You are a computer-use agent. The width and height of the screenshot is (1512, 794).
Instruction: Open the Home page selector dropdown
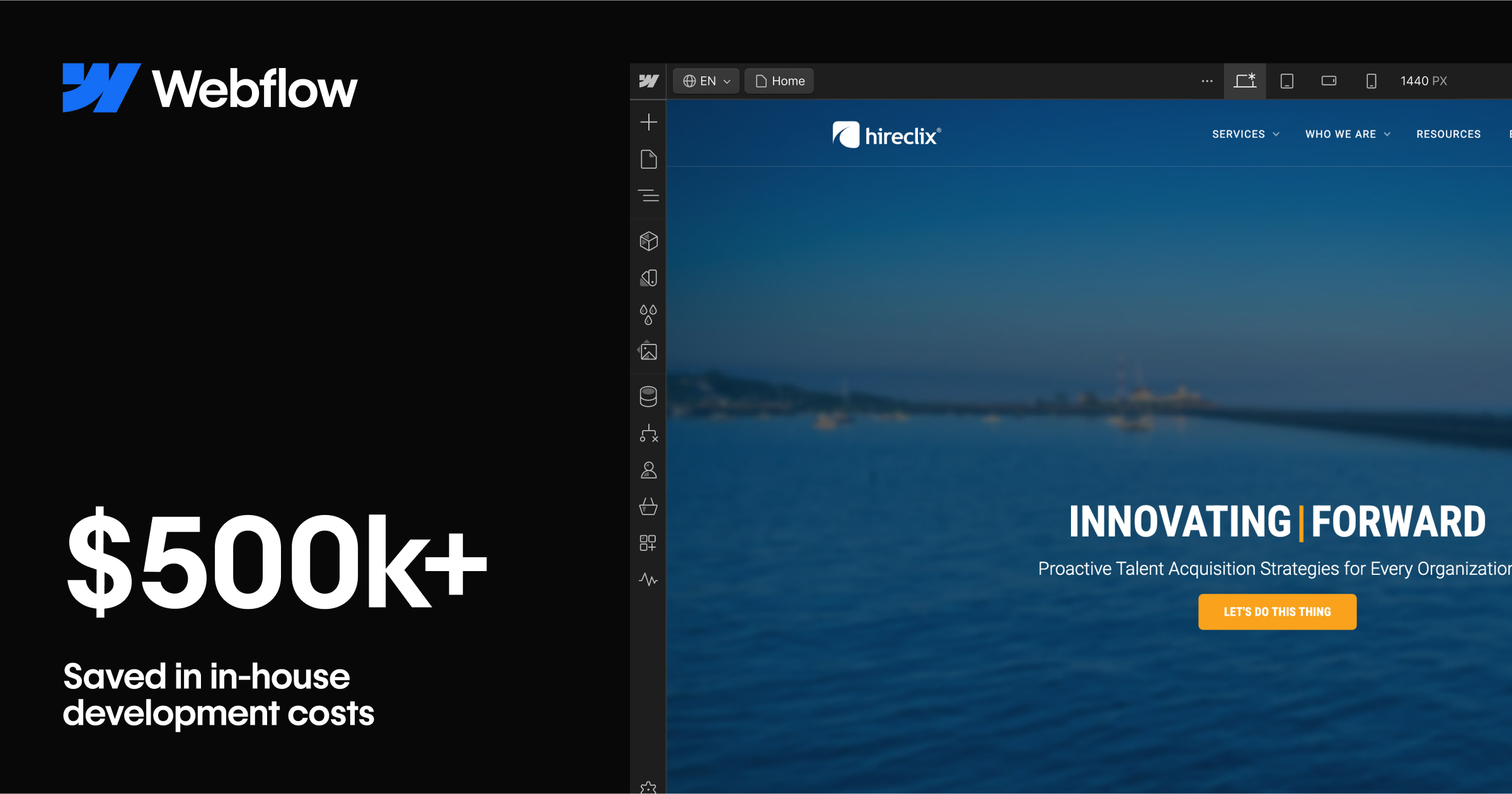pyautogui.click(x=779, y=81)
